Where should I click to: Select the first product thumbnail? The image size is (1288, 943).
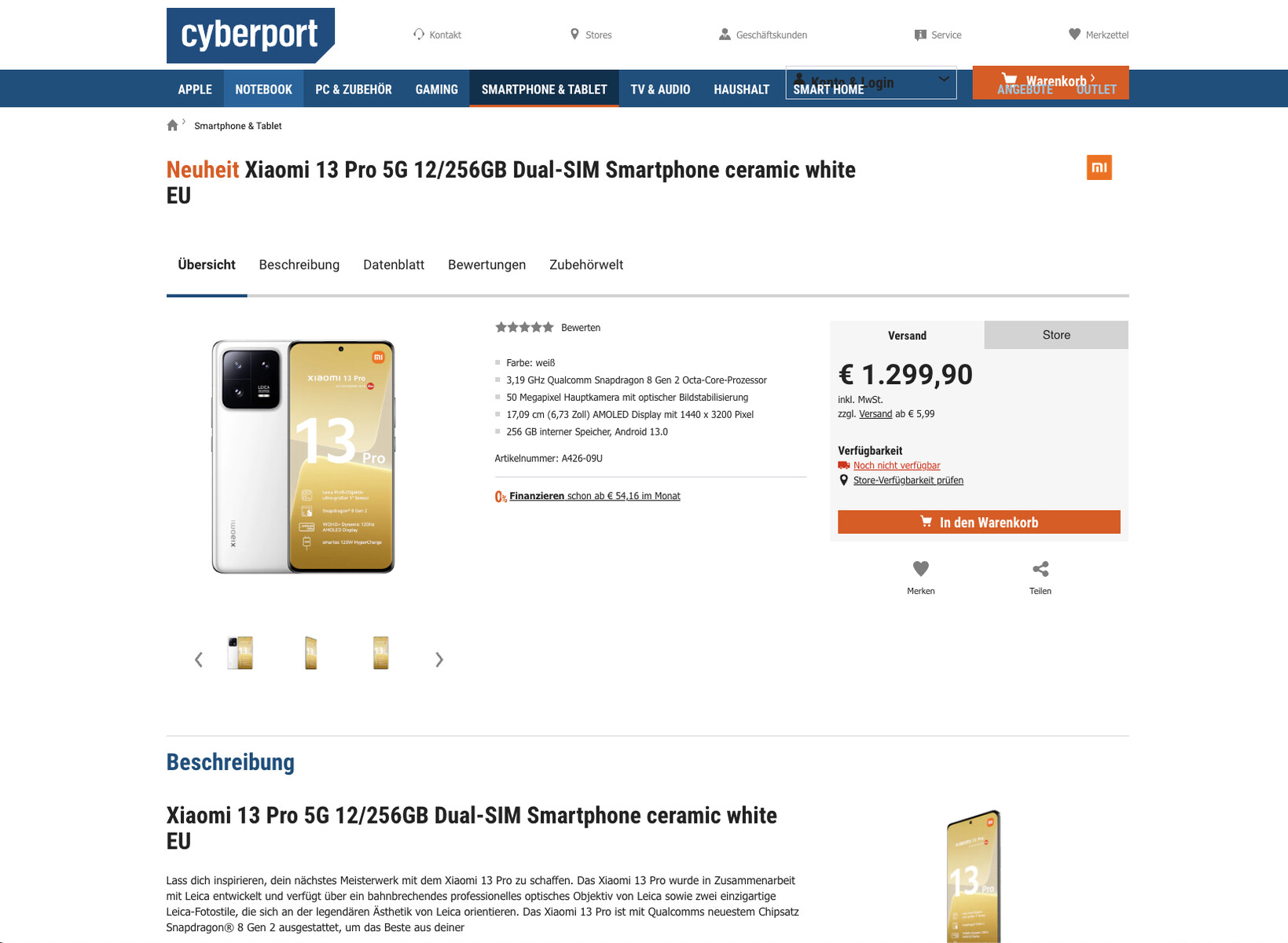(240, 653)
